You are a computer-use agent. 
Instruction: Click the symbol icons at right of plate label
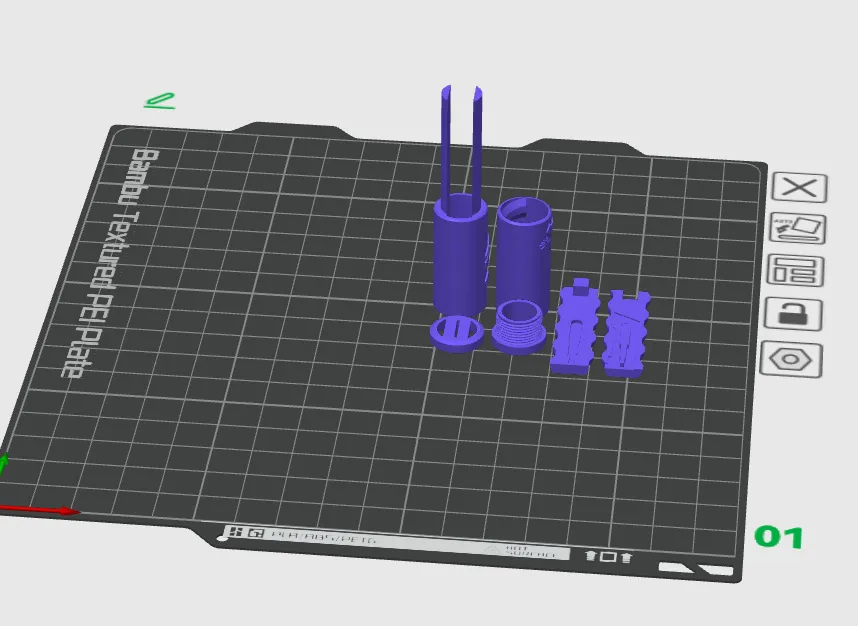pyautogui.click(x=608, y=556)
